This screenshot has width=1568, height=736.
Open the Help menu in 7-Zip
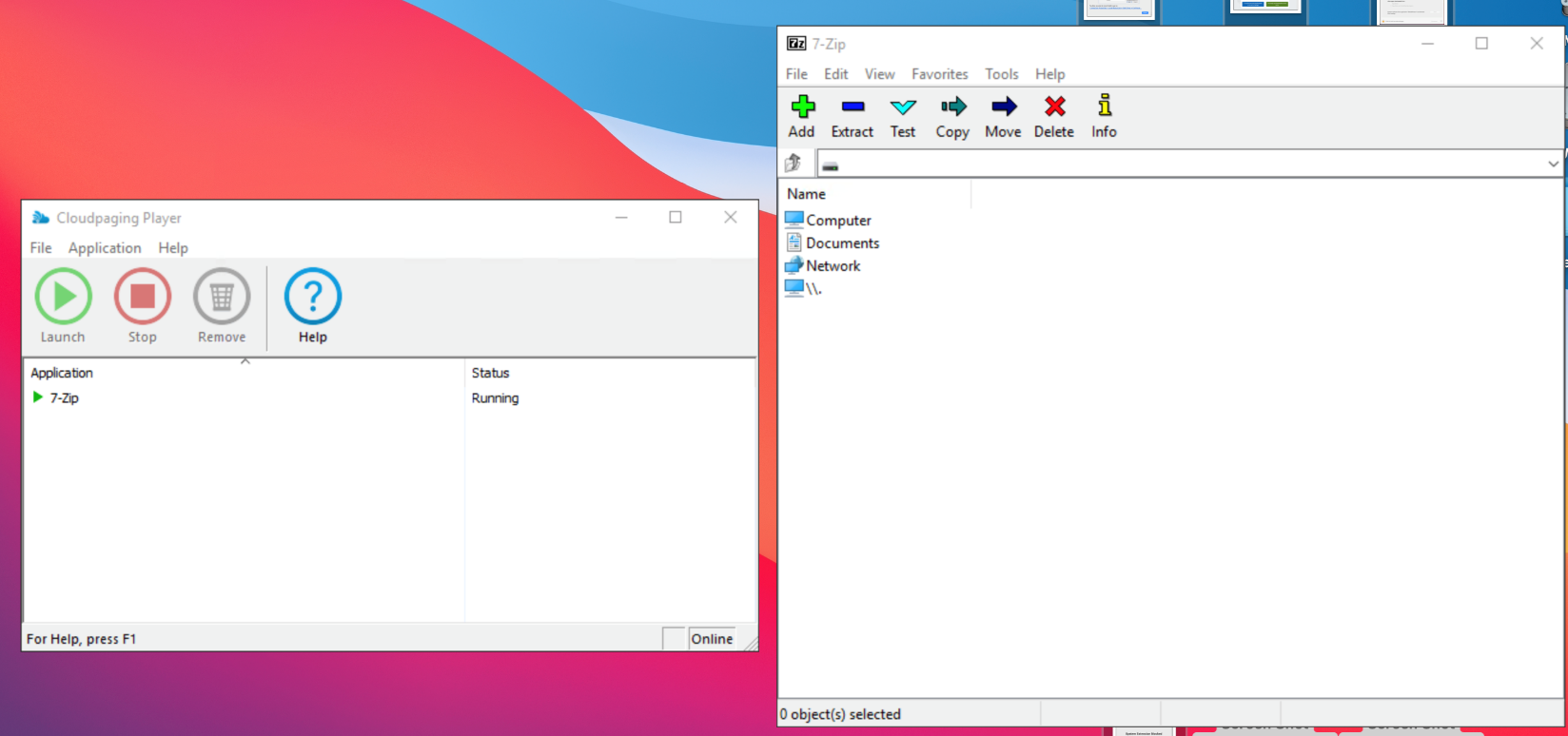pyautogui.click(x=1050, y=74)
